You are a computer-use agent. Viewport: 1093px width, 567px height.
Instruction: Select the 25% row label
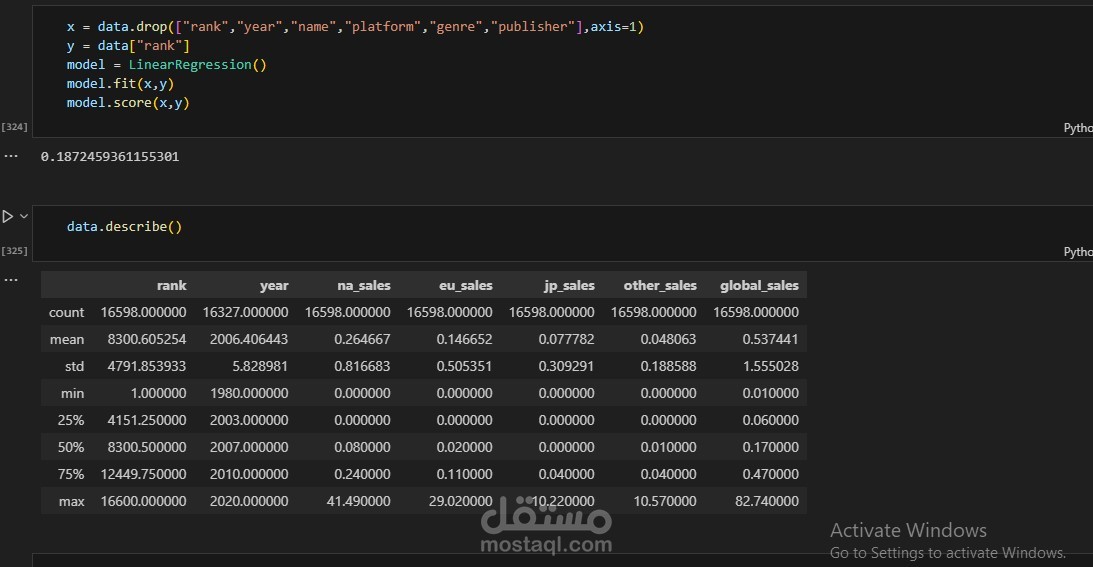[x=71, y=421]
